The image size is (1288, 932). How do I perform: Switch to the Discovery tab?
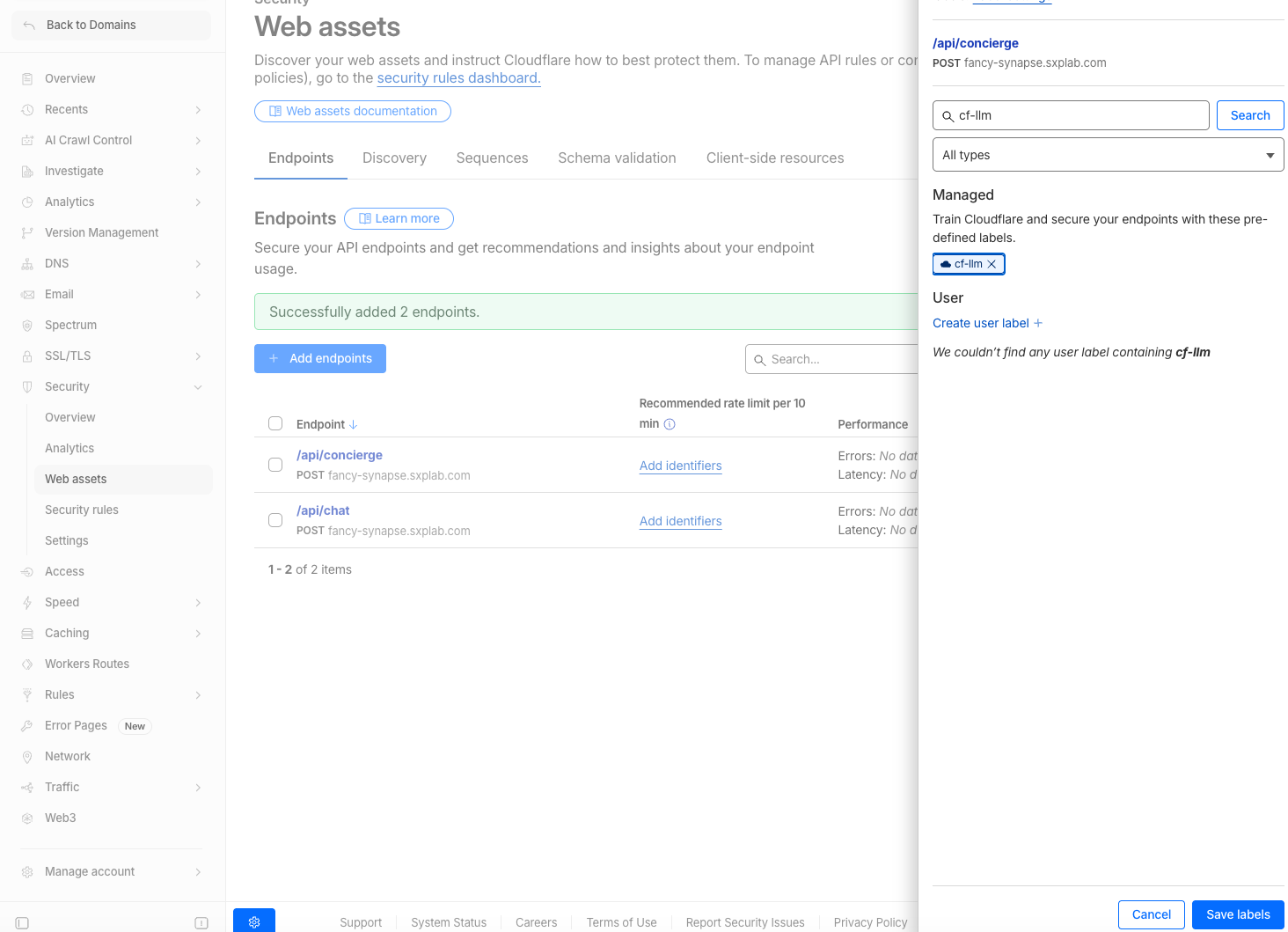394,158
